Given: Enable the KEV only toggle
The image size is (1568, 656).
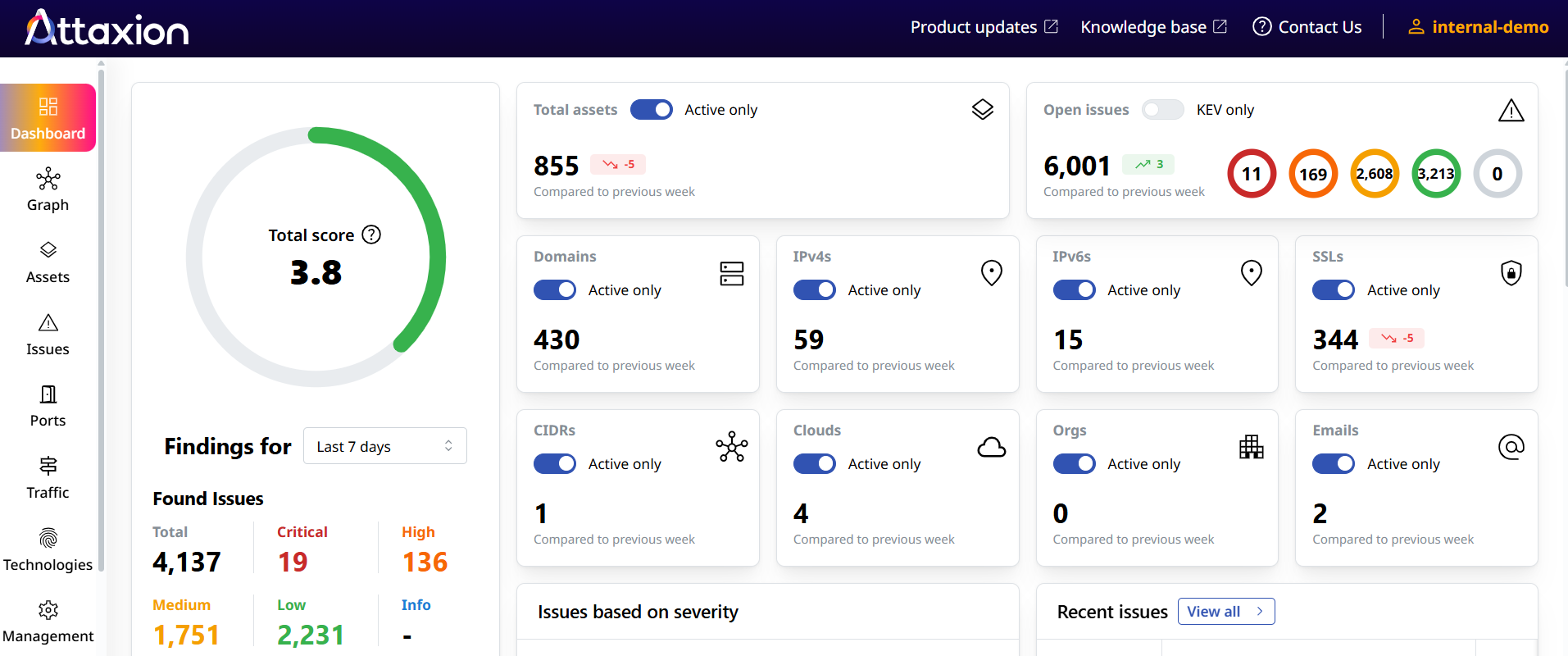Looking at the screenshot, I should point(1162,110).
